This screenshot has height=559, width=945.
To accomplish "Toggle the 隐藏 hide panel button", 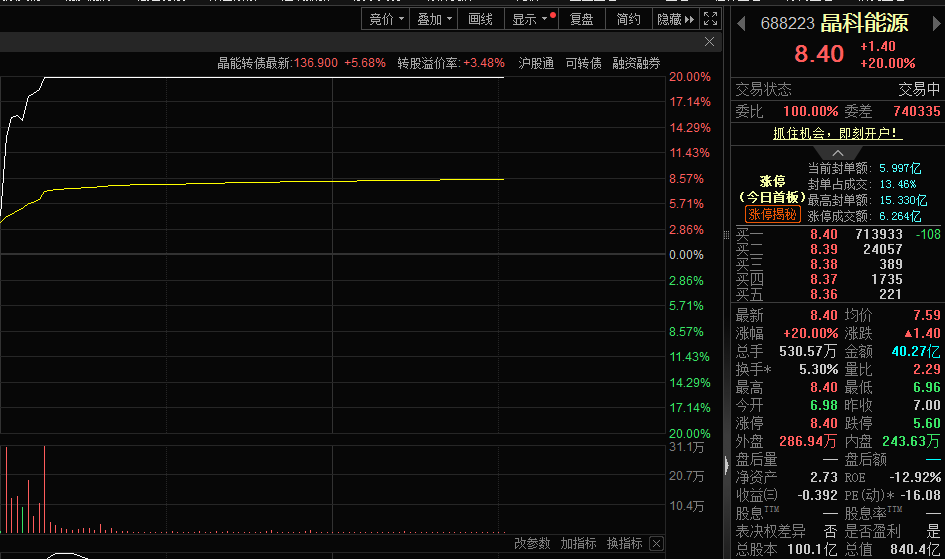I will coord(675,19).
